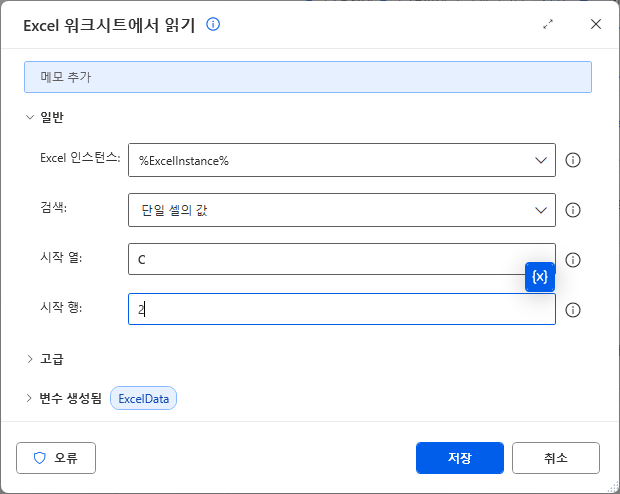Screen dimensions: 620x494
Task: Click the 시작 열 label
Action: (61, 257)
